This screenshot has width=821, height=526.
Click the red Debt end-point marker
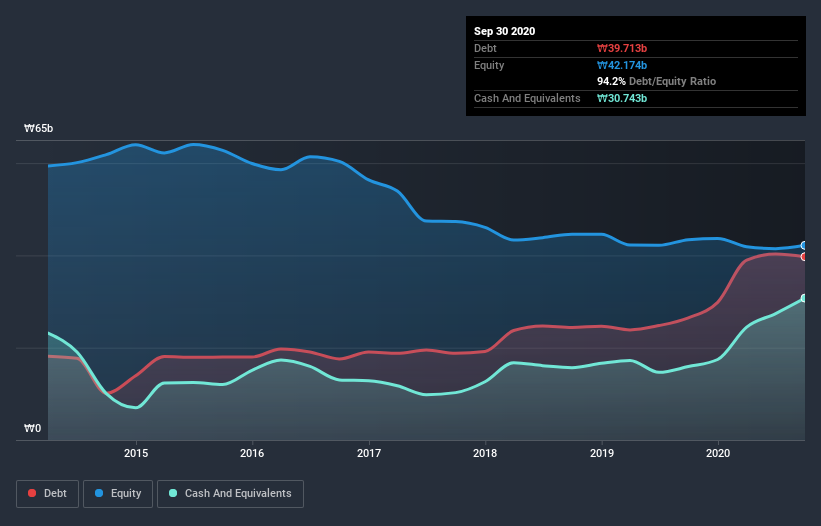click(x=804, y=256)
